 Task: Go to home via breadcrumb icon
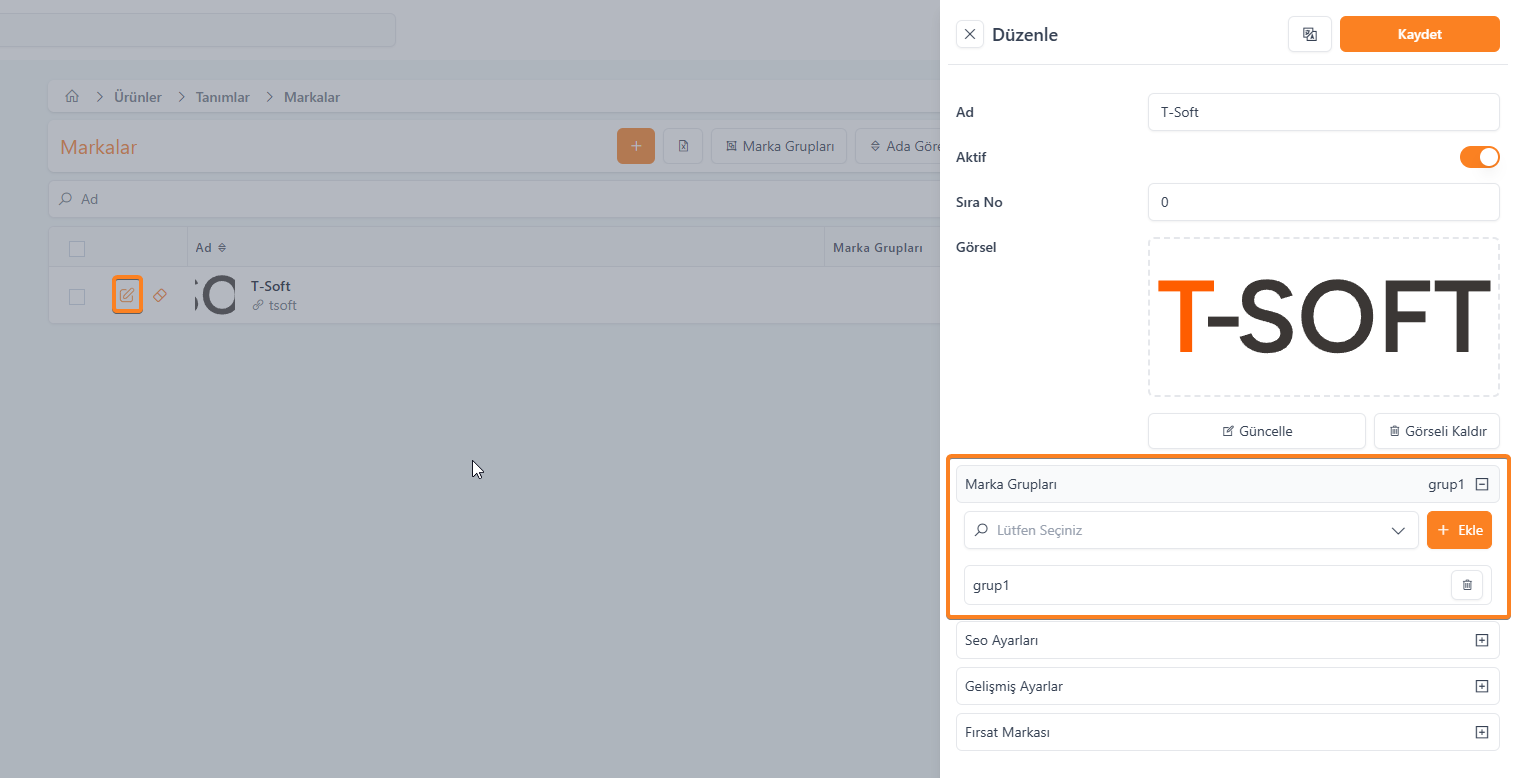tap(72, 97)
